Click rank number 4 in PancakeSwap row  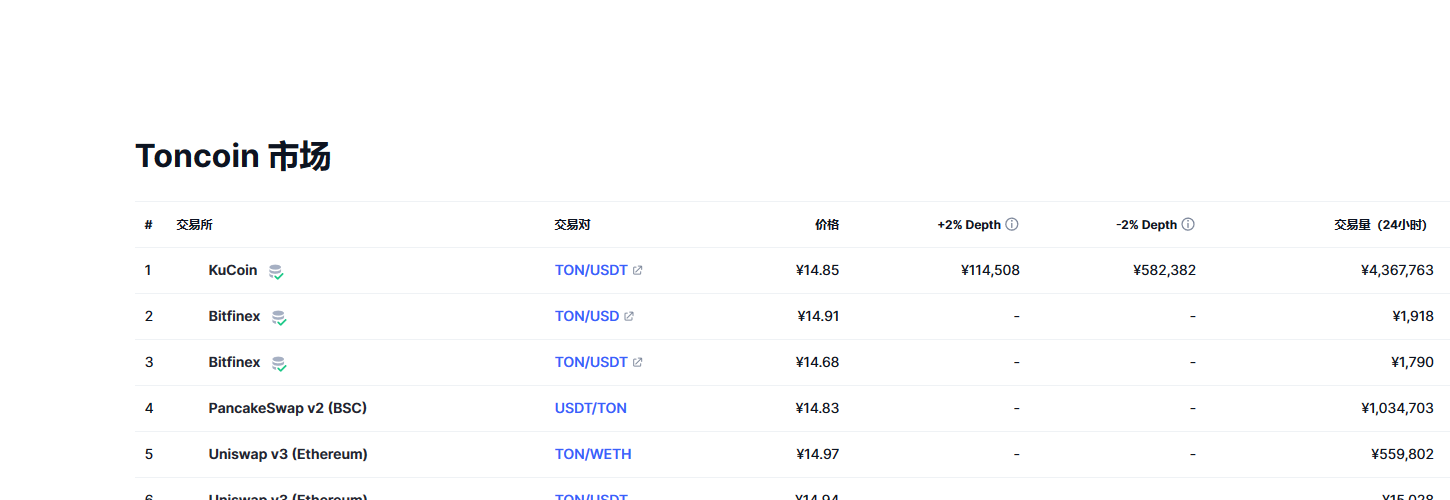click(149, 408)
